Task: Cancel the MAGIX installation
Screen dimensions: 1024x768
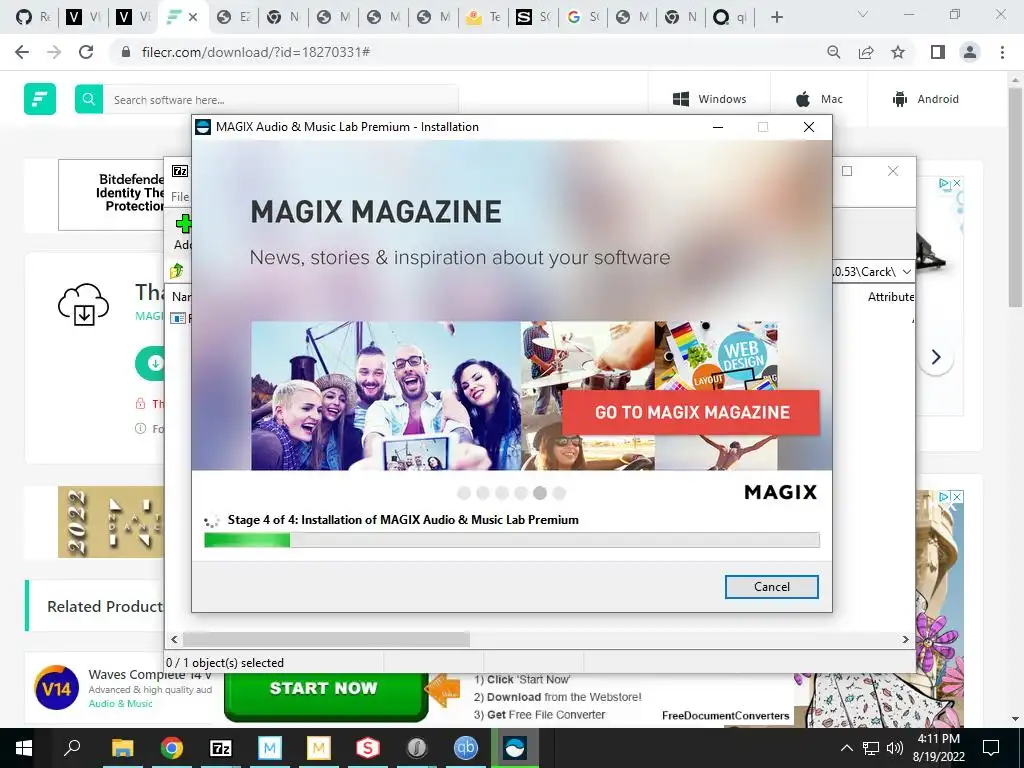Action: tap(771, 586)
